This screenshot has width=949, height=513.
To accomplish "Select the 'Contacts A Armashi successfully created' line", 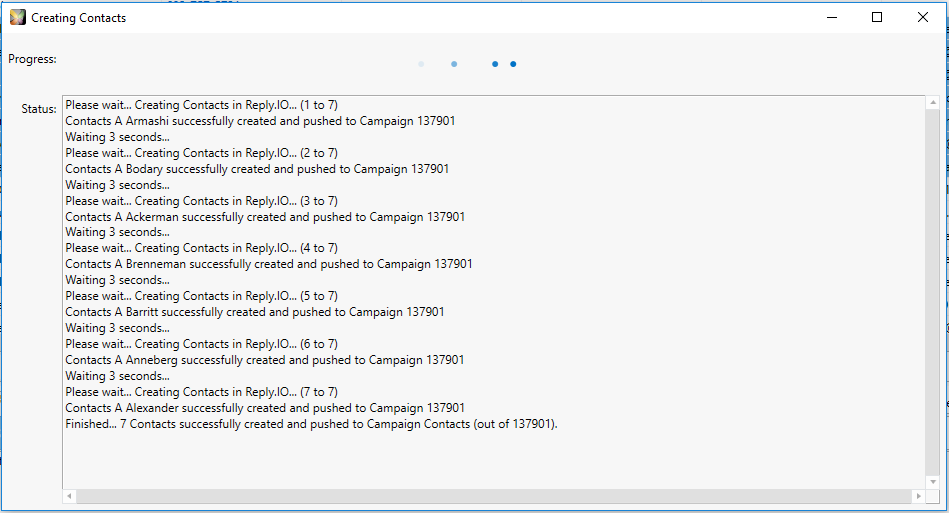I will point(260,121).
